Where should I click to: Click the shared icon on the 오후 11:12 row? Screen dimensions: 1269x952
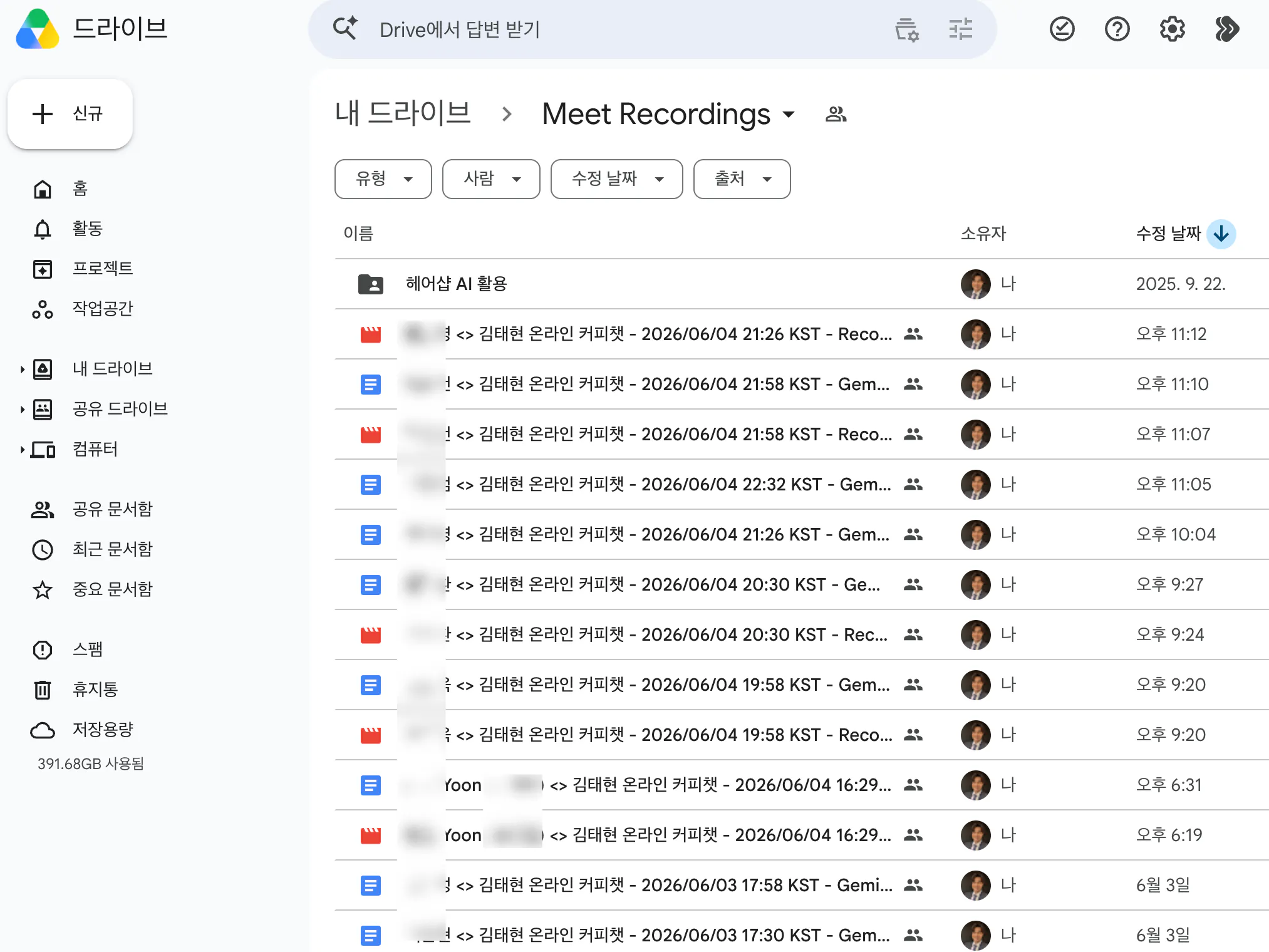pyautogui.click(x=913, y=334)
